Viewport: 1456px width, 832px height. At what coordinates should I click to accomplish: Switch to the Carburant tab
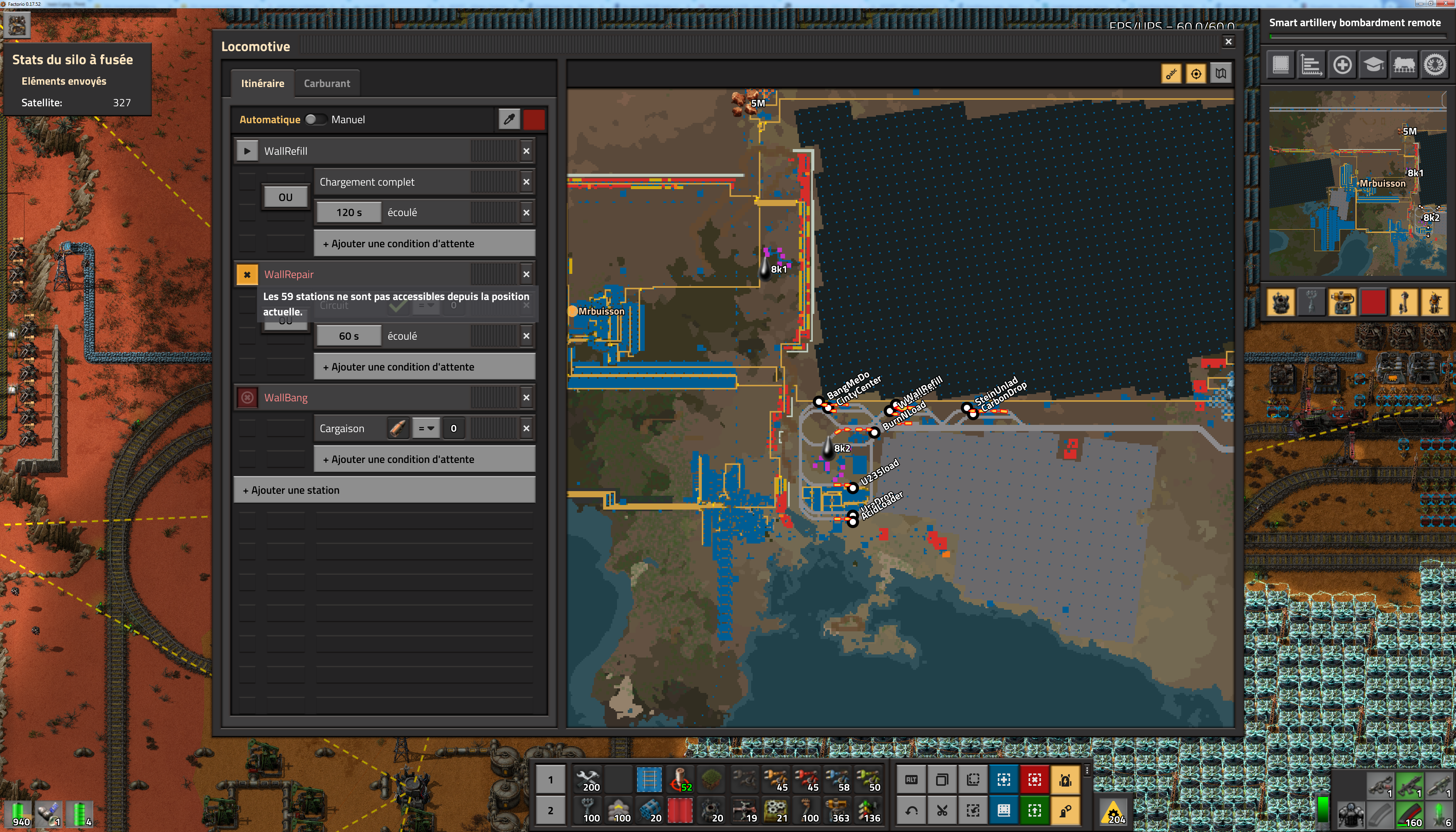click(x=327, y=84)
